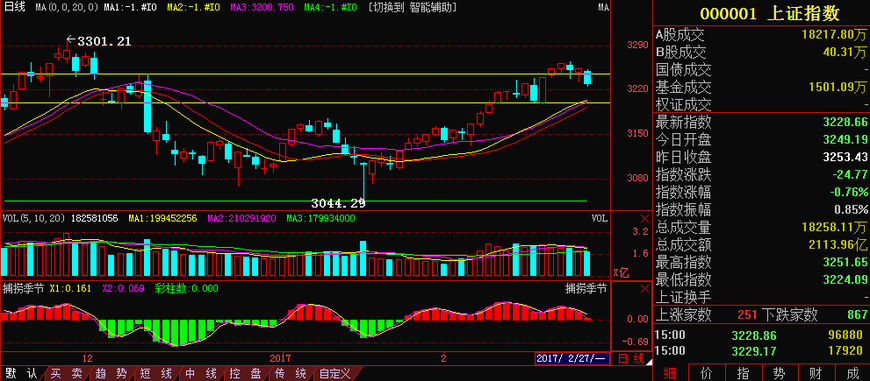Open the 自定义 custom tab
This screenshot has height=381, width=870.
pyautogui.click(x=335, y=374)
